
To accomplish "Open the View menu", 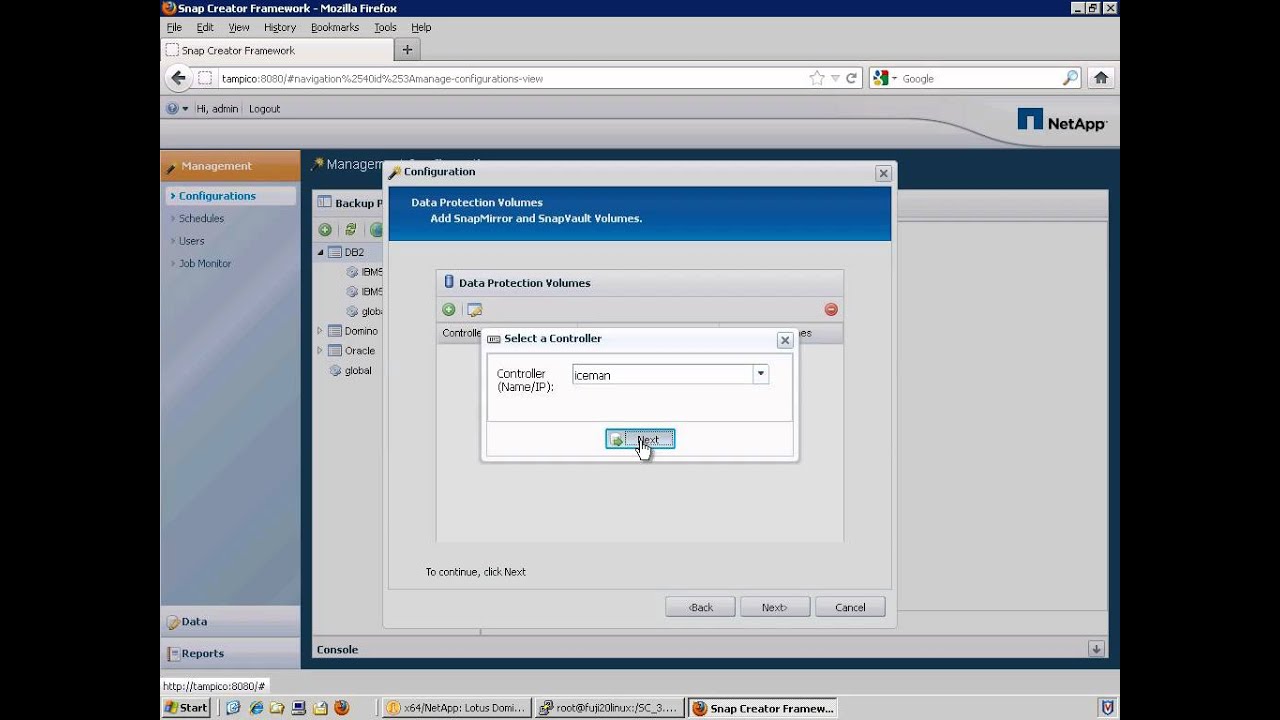I will click(x=239, y=28).
